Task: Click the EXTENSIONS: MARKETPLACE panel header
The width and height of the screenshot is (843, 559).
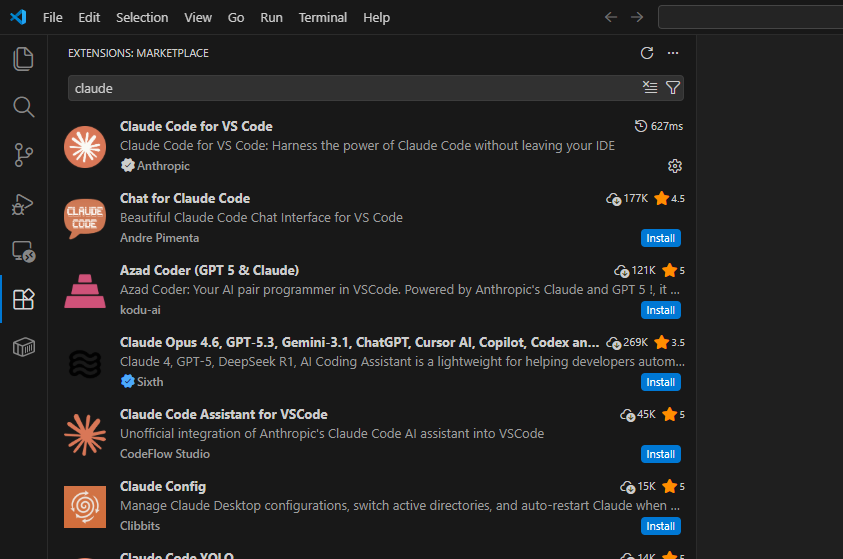Action: (x=138, y=53)
